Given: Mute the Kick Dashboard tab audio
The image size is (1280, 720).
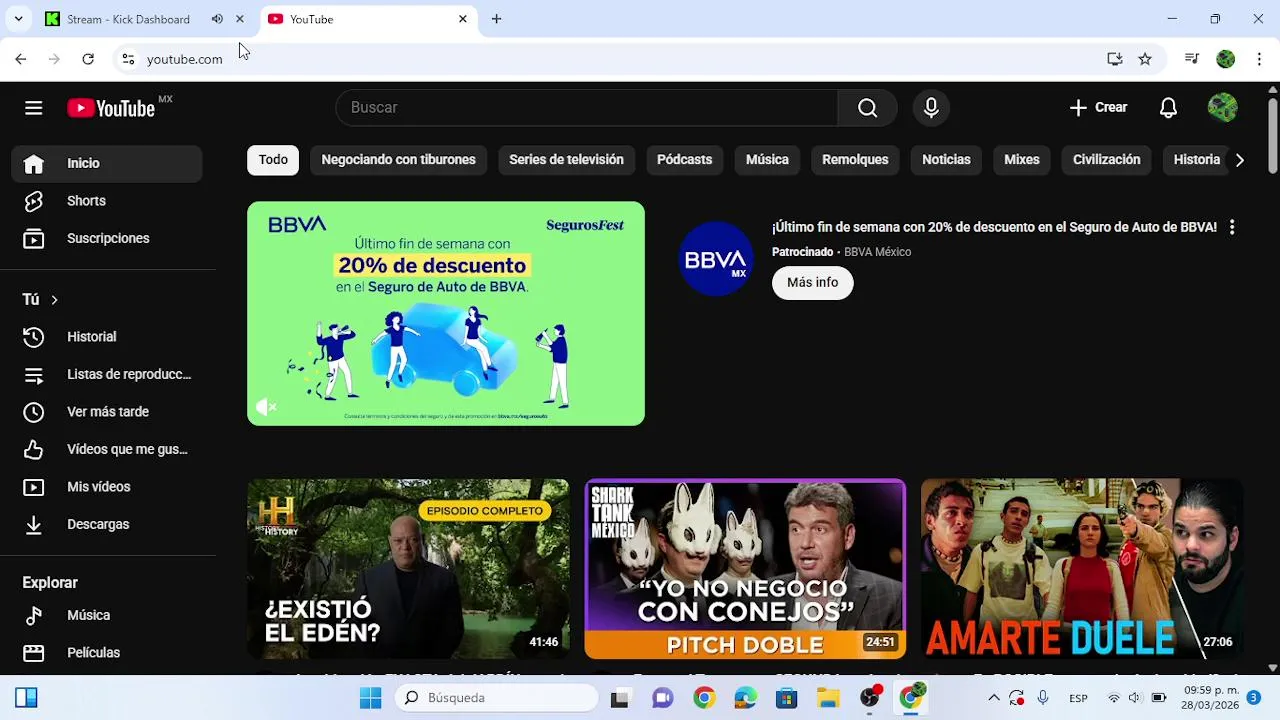Looking at the screenshot, I should [217, 19].
